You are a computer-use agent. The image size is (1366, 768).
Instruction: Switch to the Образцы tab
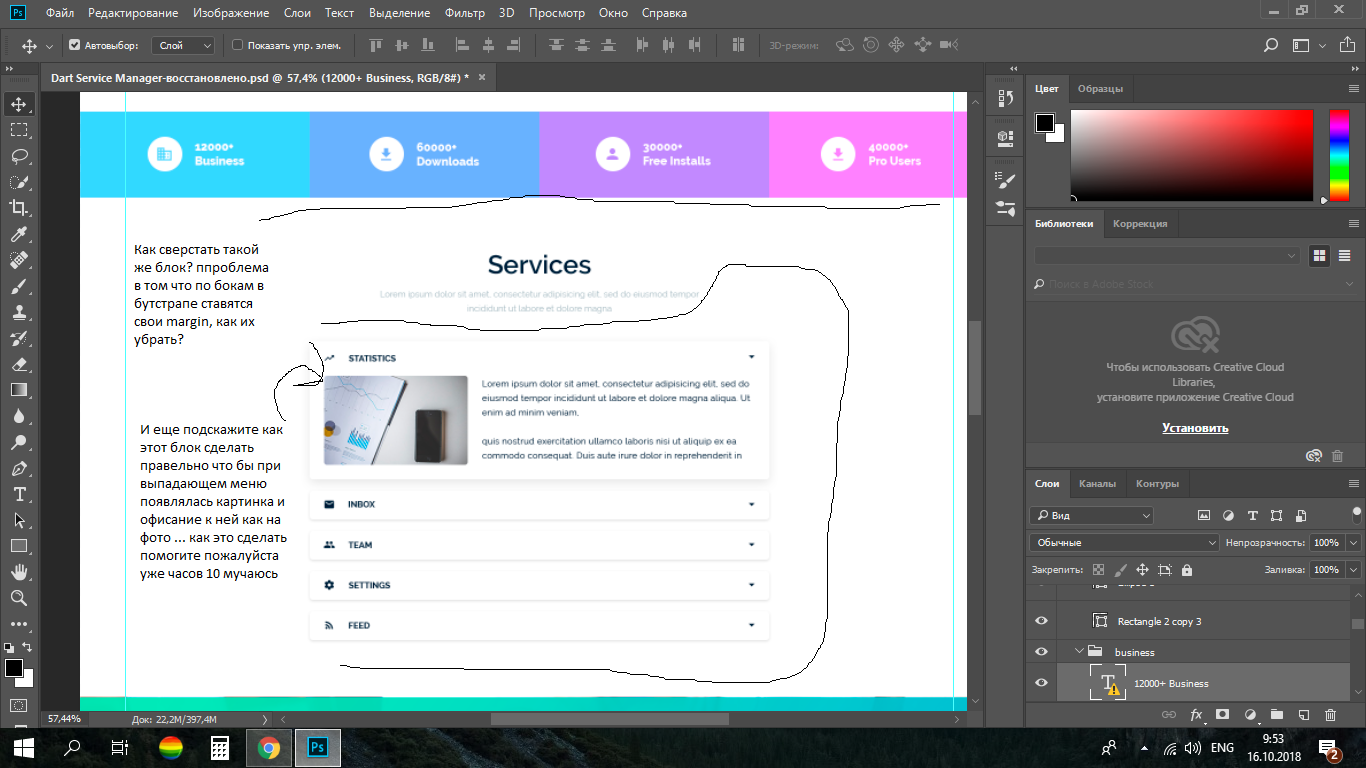[1100, 88]
